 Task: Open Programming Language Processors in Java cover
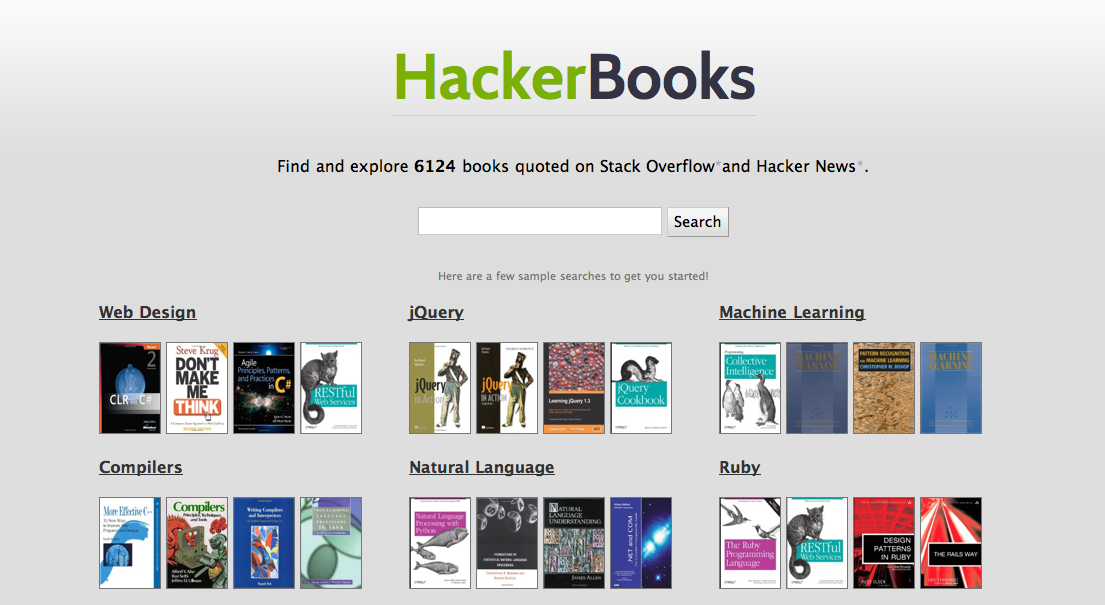coord(331,543)
